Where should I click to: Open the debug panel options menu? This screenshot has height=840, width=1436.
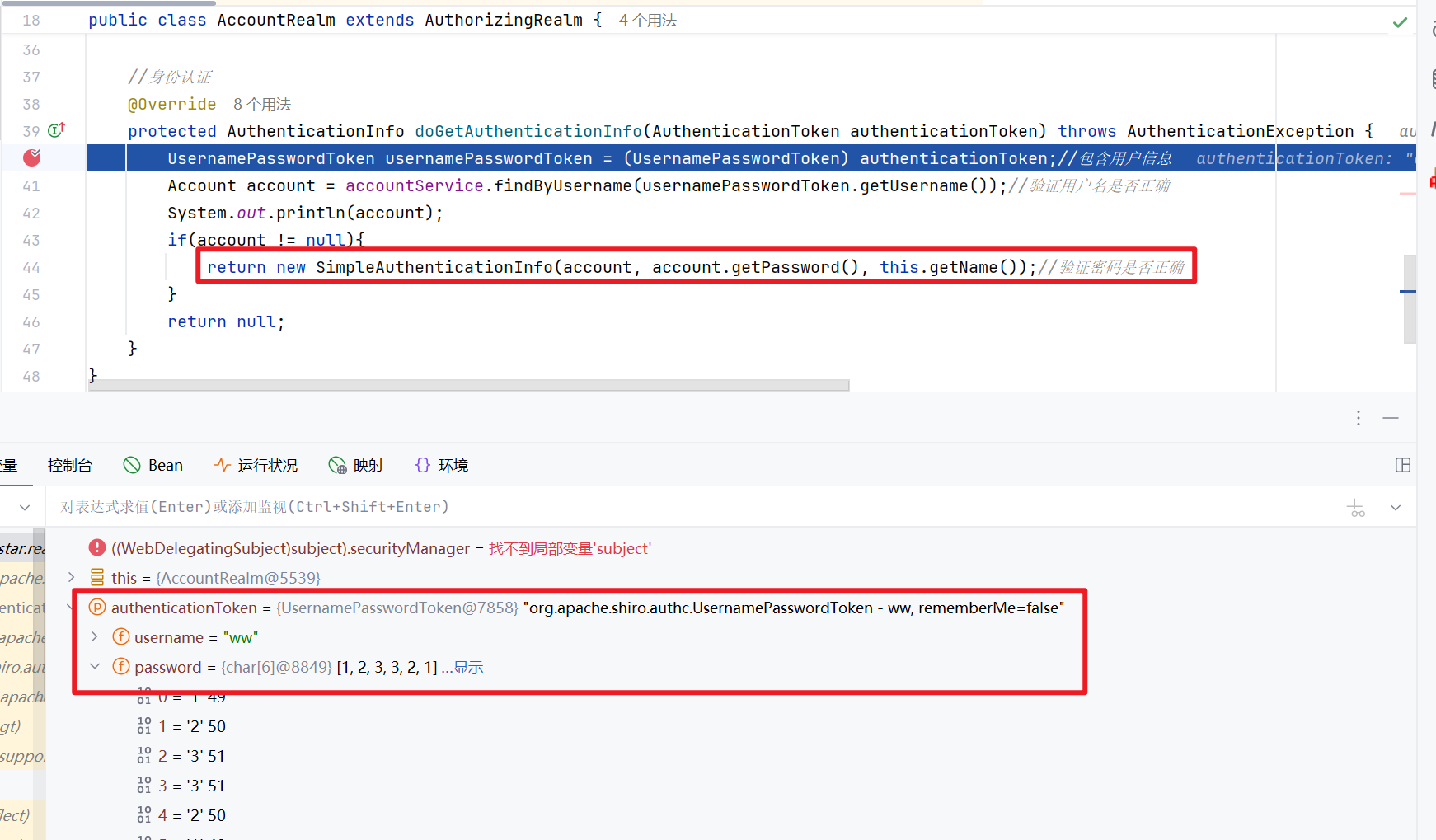pos(1358,418)
